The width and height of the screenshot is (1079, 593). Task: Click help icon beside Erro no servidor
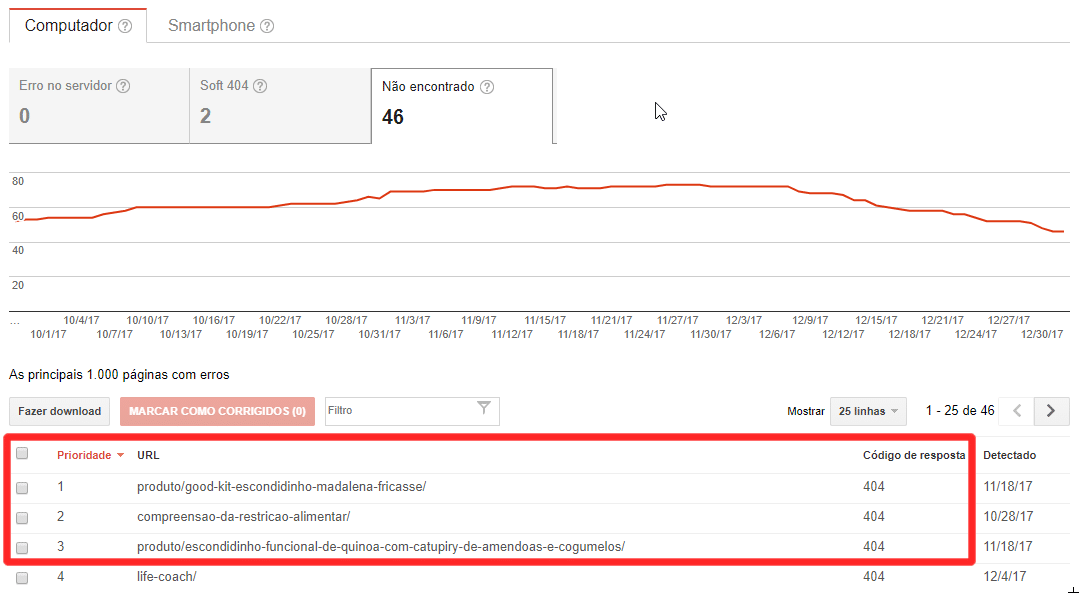coord(123,86)
